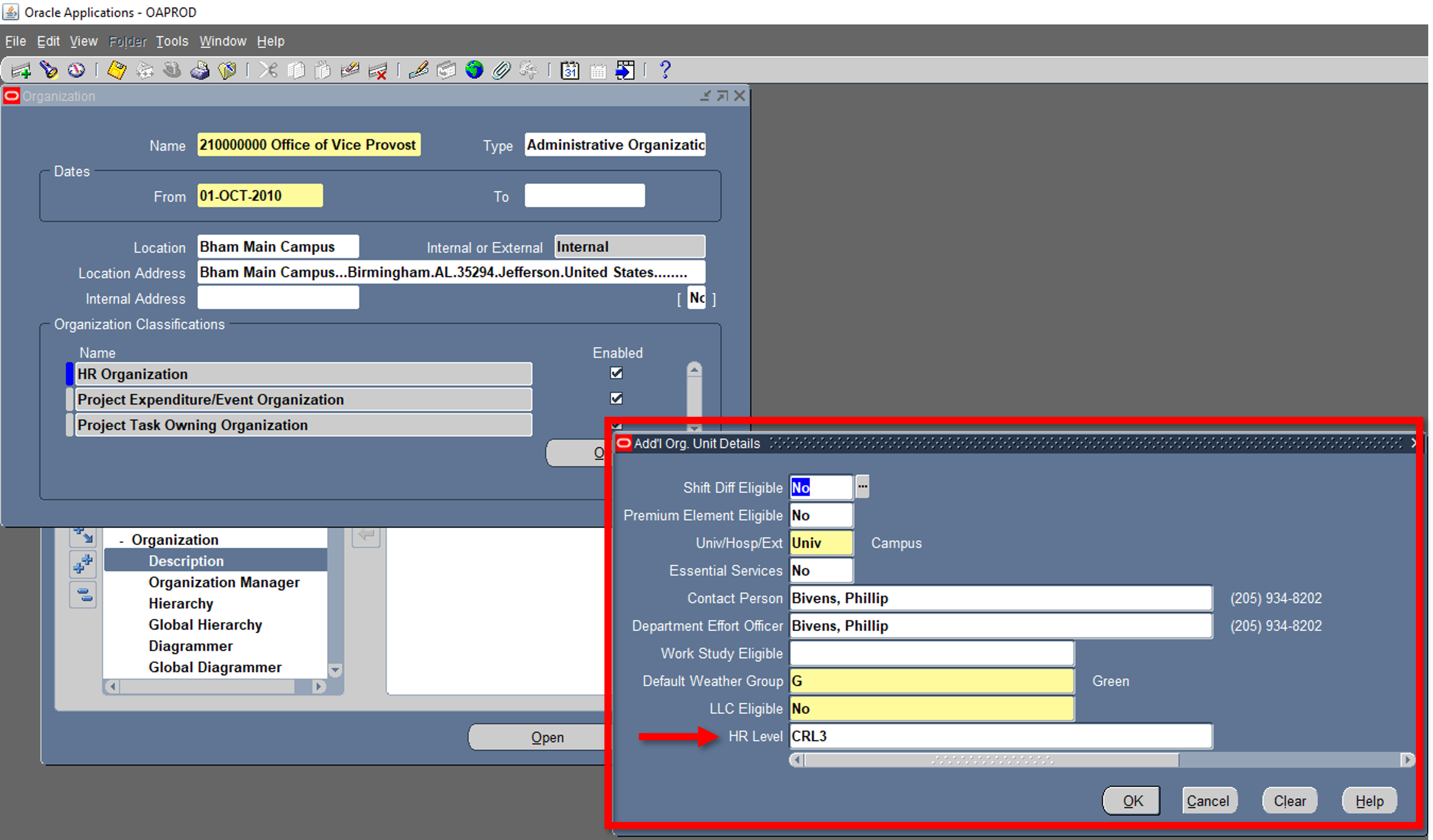
Task: Click the Attachments paperclip icon
Action: (501, 71)
